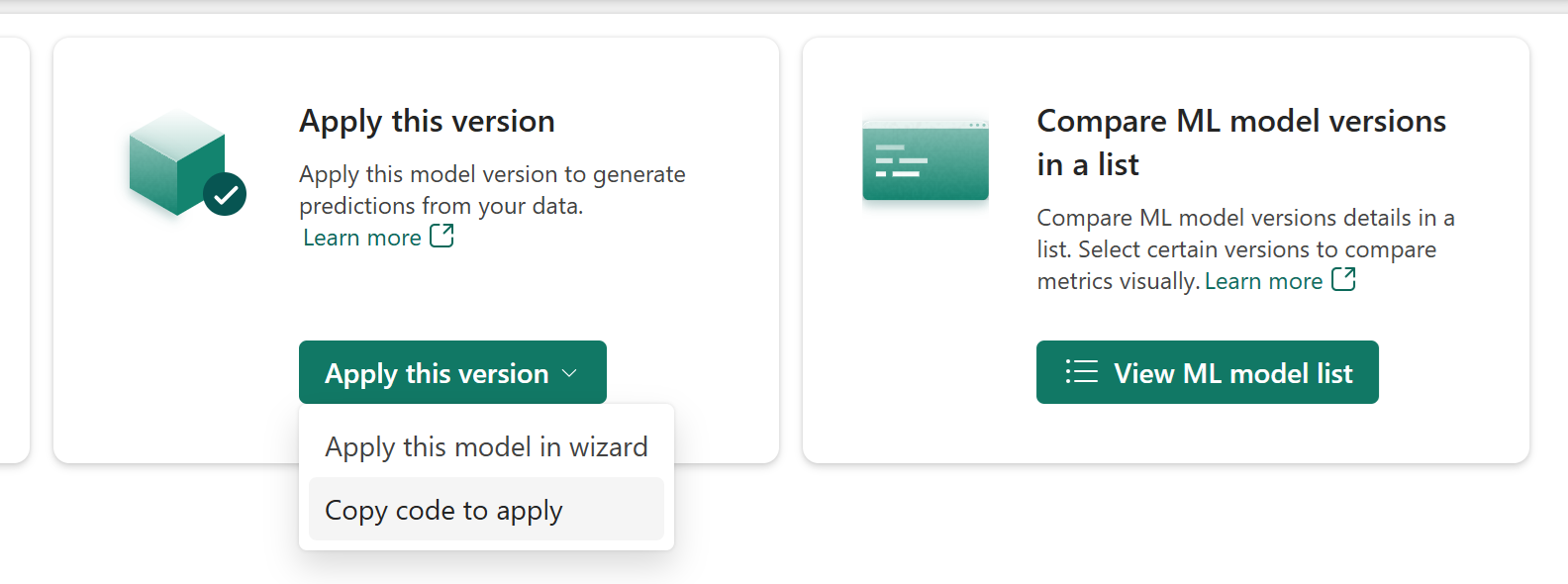
Task: Select Apply this model in wizard
Action: point(486,447)
